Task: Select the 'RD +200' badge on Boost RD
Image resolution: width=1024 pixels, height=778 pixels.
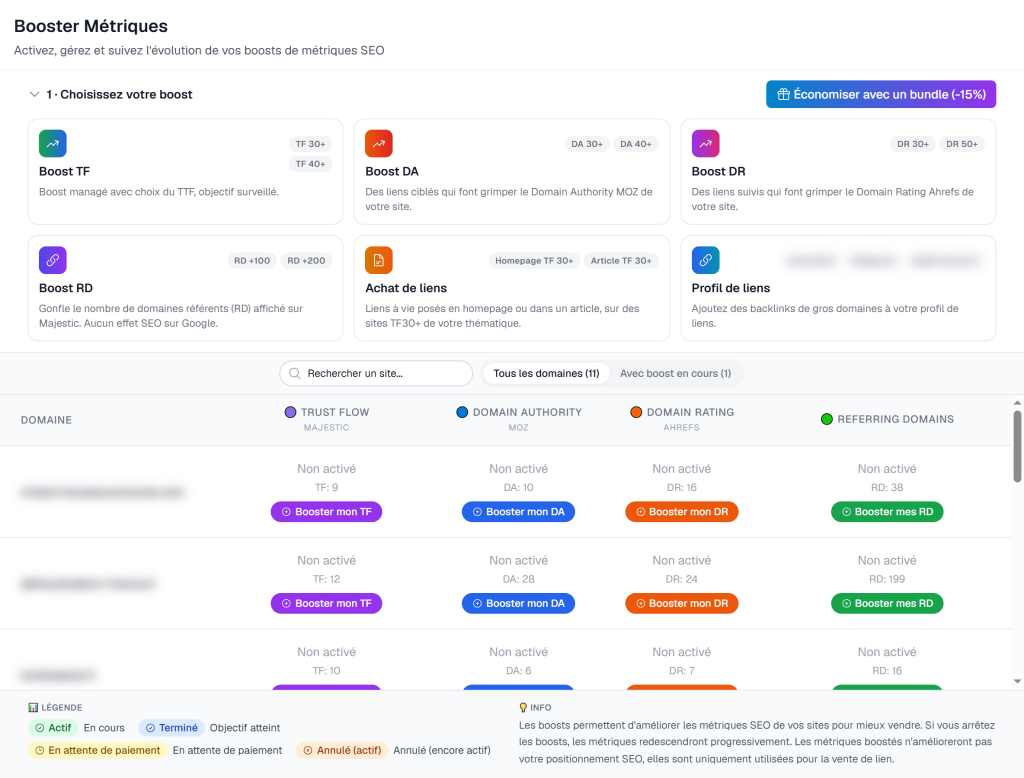Action: coord(306,261)
